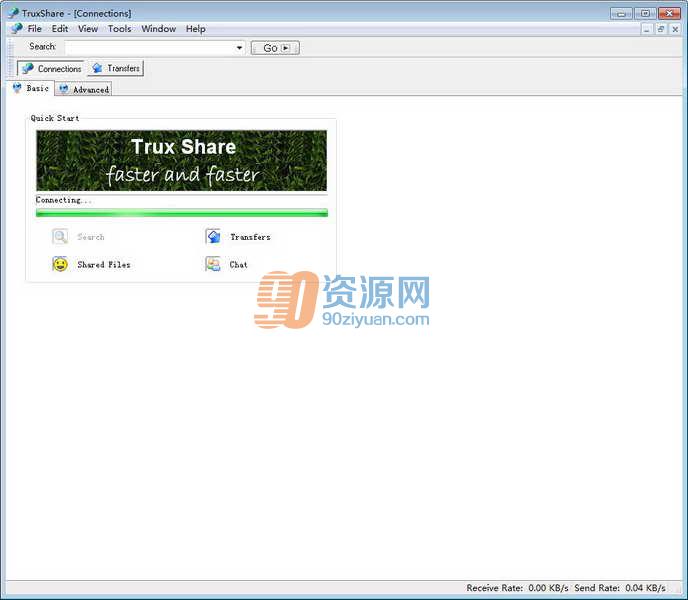This screenshot has height=600, width=688.
Task: Click the TruxShare icon in title bar
Action: pos(14,13)
